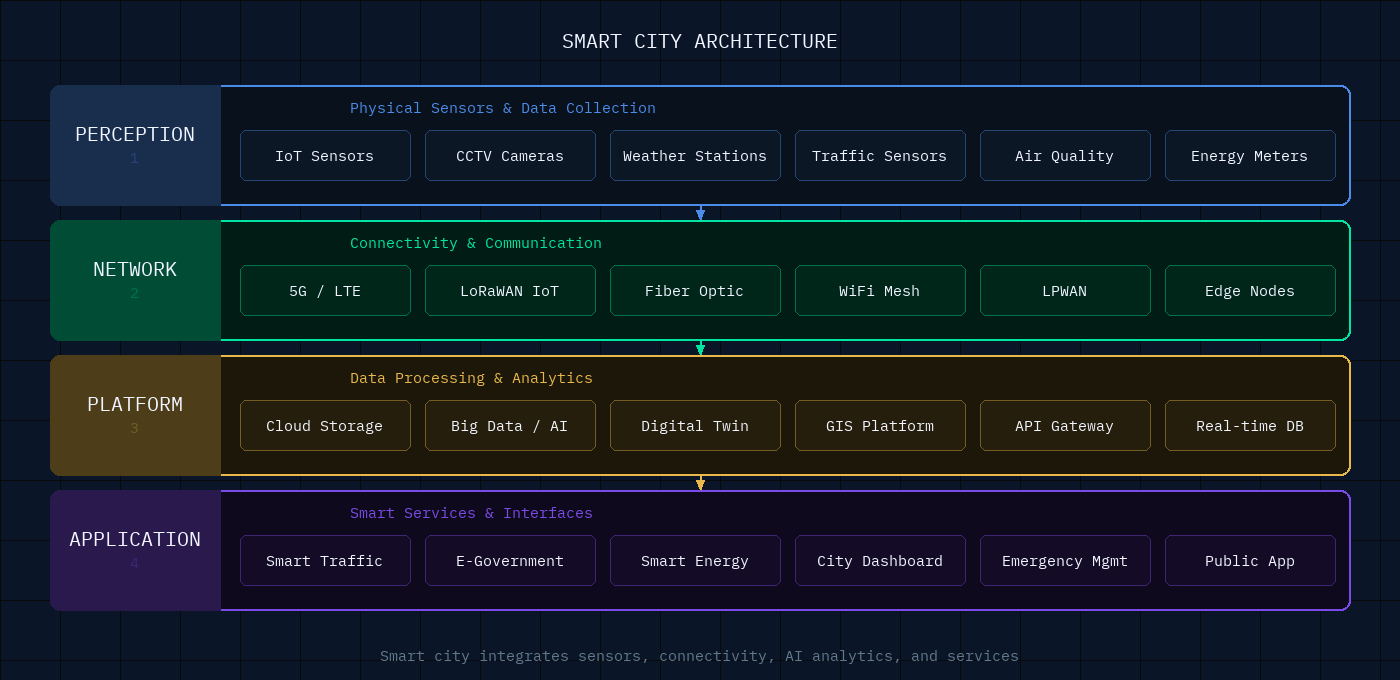Click the Real-time DB component
Image resolution: width=1400 pixels, height=680 pixels.
(x=1250, y=426)
